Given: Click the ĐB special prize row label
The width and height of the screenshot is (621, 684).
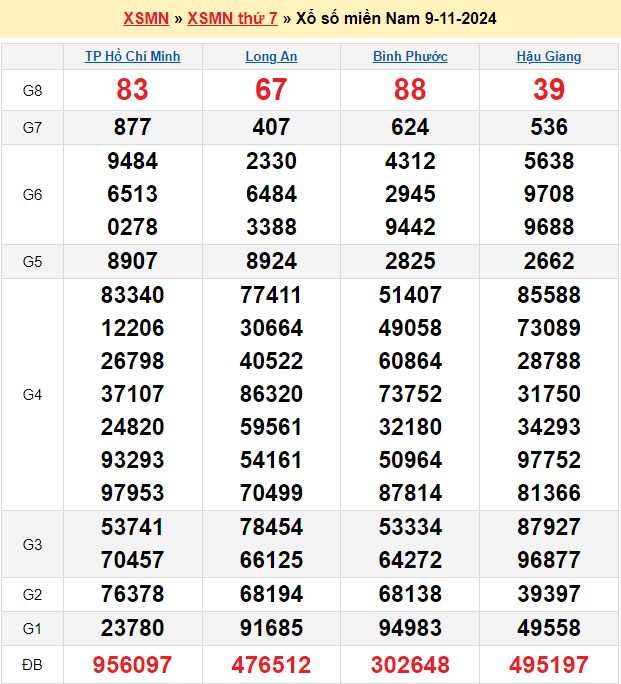Looking at the screenshot, I should click(x=32, y=665).
